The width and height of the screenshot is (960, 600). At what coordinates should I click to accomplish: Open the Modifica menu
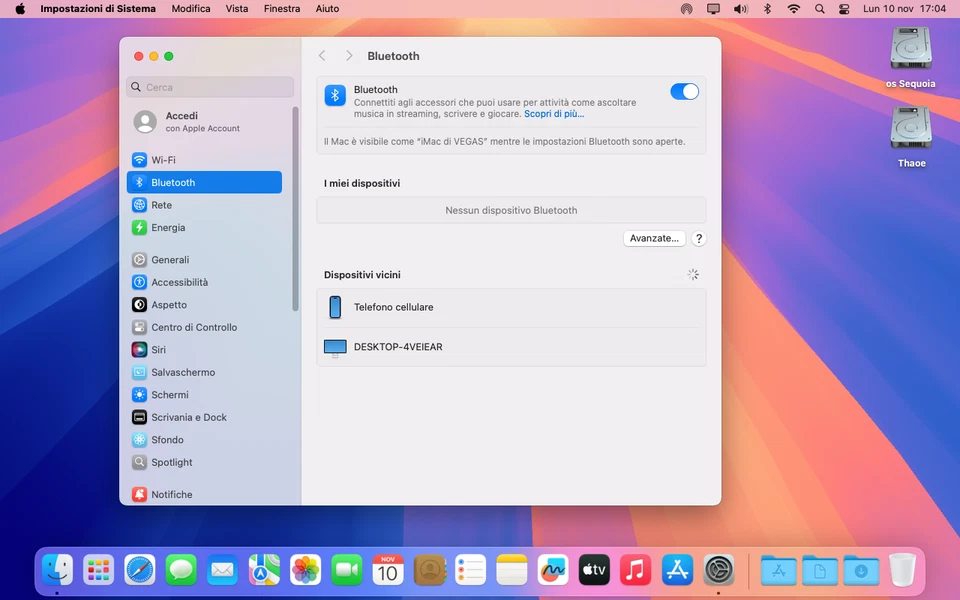[x=190, y=8]
